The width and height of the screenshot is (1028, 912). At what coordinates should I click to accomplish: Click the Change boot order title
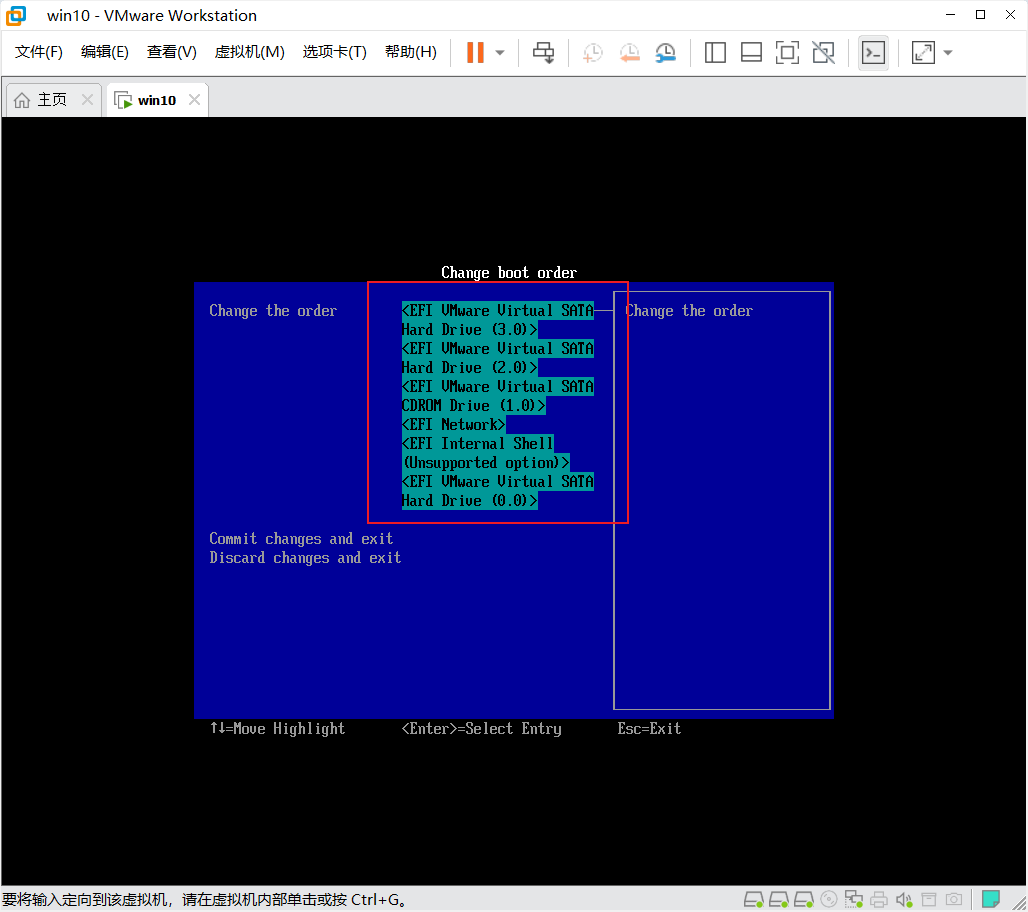click(509, 273)
